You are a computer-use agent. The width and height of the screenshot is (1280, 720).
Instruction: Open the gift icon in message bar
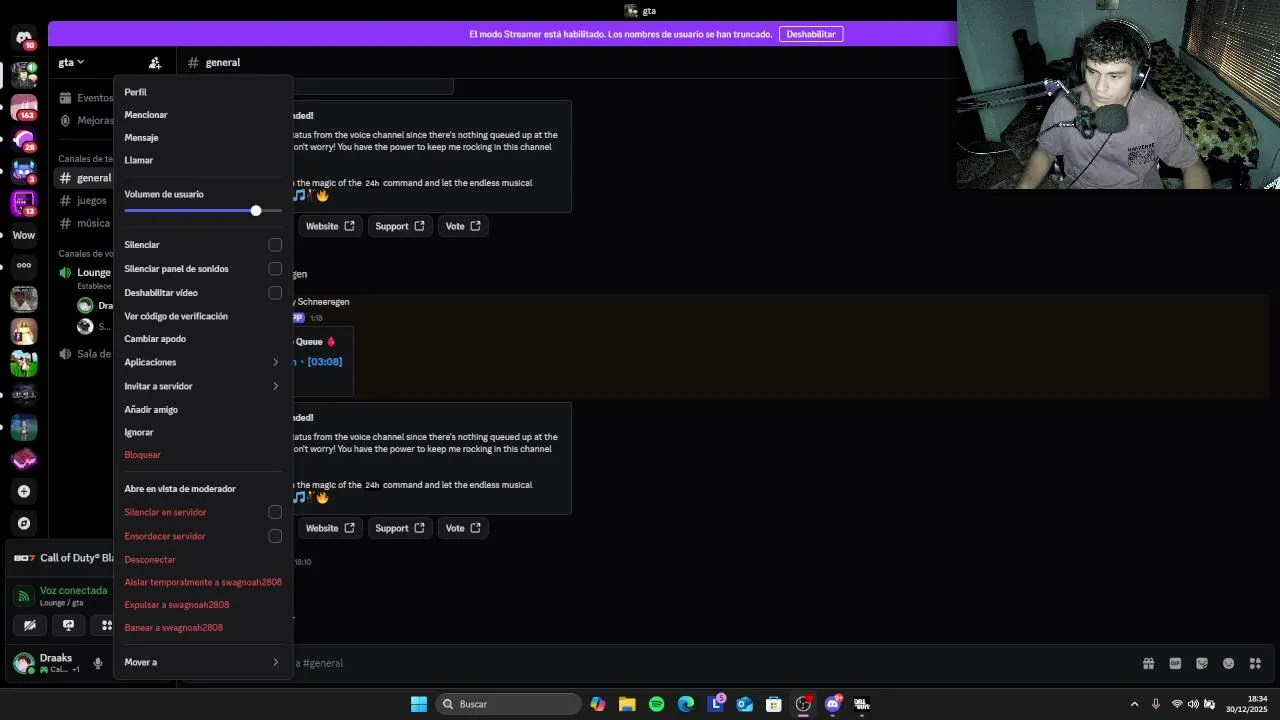(1149, 663)
